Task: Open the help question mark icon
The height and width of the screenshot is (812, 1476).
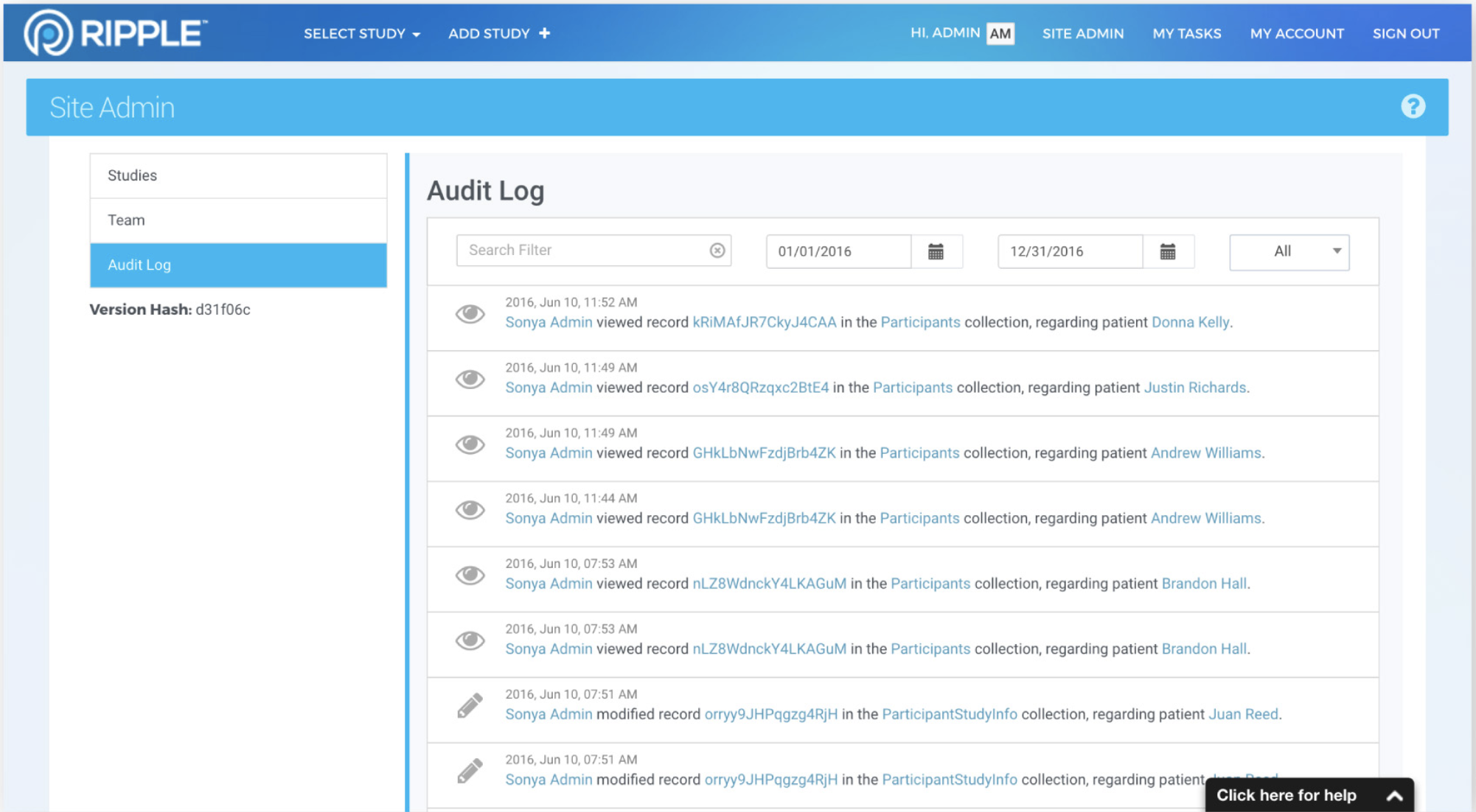Action: (x=1413, y=107)
